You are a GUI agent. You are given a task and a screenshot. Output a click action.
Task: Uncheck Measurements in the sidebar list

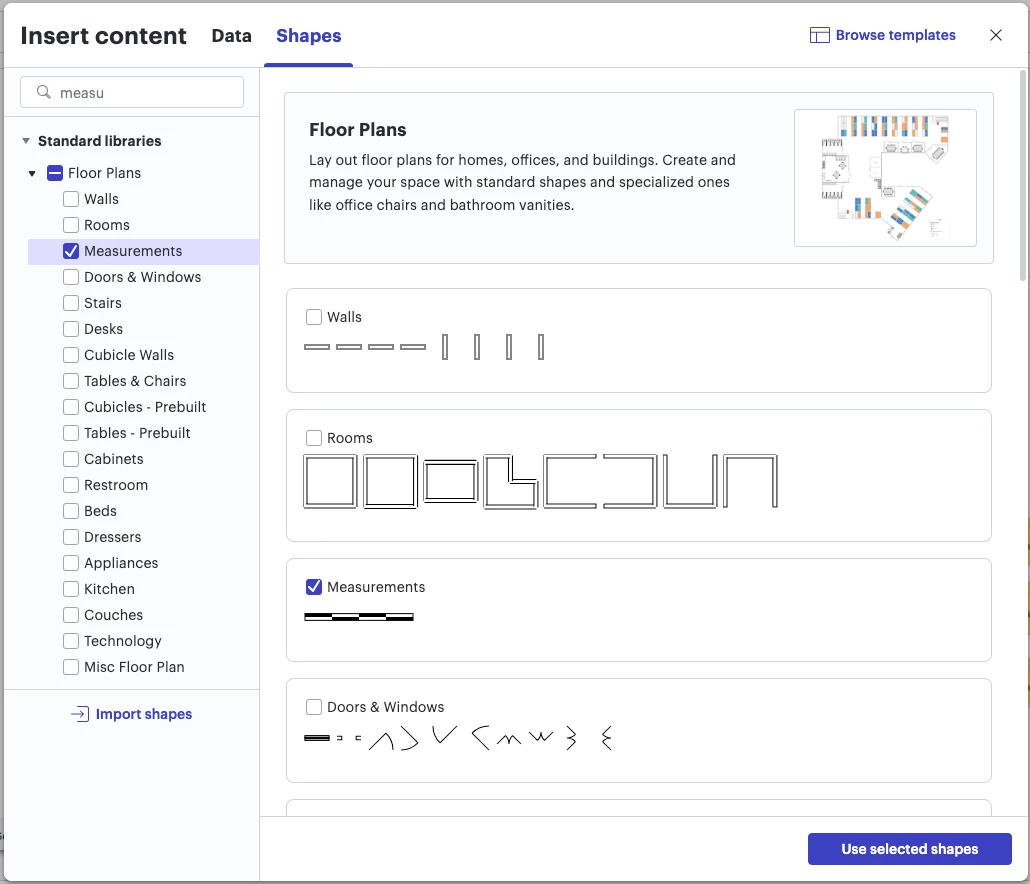(x=71, y=251)
